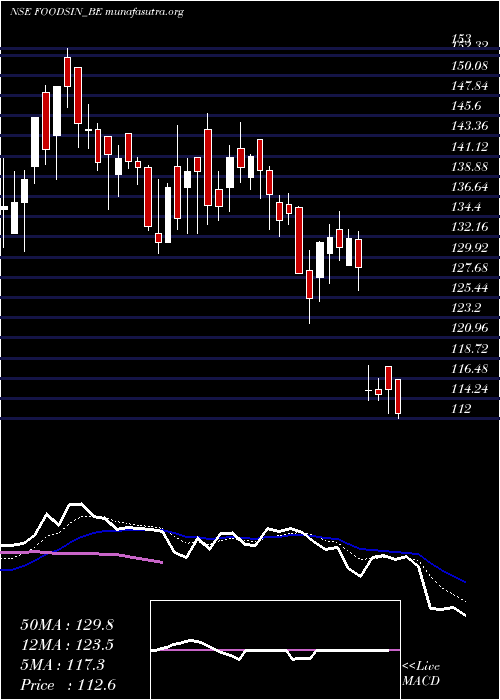Select the 132.16 price axis label
500x700 pixels.
[469, 227]
